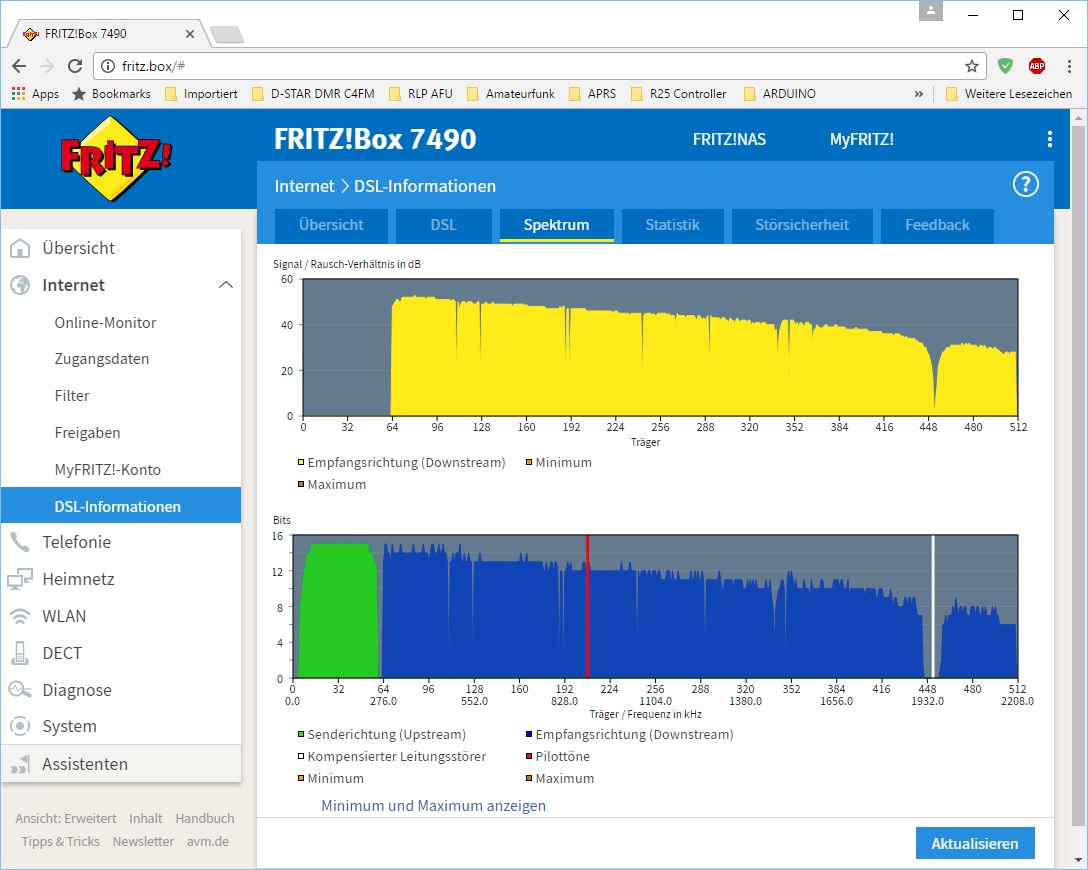This screenshot has width=1088, height=870.
Task: Open the R25 Controller bookmark folder
Action: point(679,94)
